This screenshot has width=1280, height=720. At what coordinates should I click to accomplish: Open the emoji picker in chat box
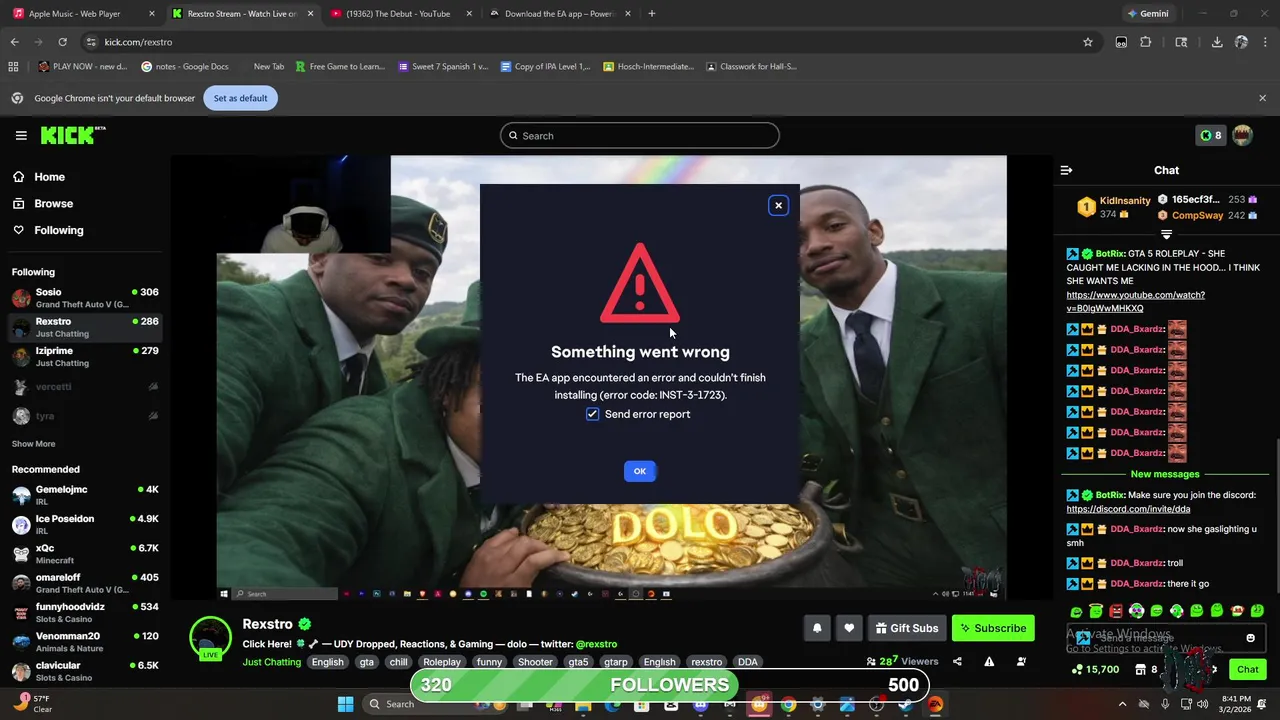tap(1250, 638)
